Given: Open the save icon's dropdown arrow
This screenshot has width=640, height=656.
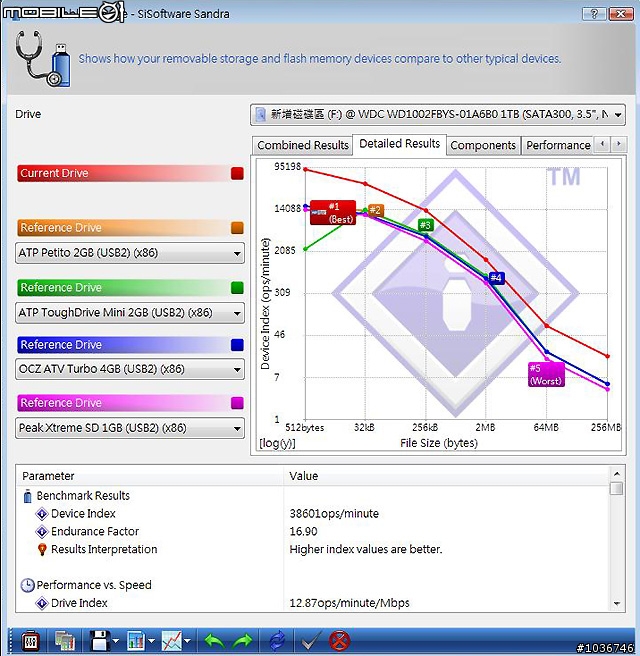Looking at the screenshot, I should (116, 641).
